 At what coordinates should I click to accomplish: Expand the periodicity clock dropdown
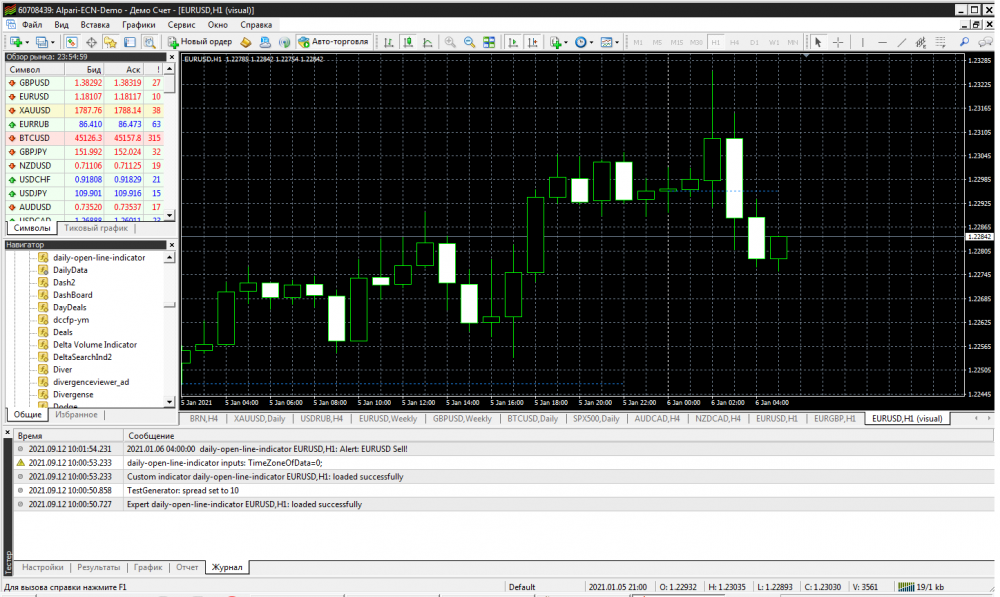(592, 42)
